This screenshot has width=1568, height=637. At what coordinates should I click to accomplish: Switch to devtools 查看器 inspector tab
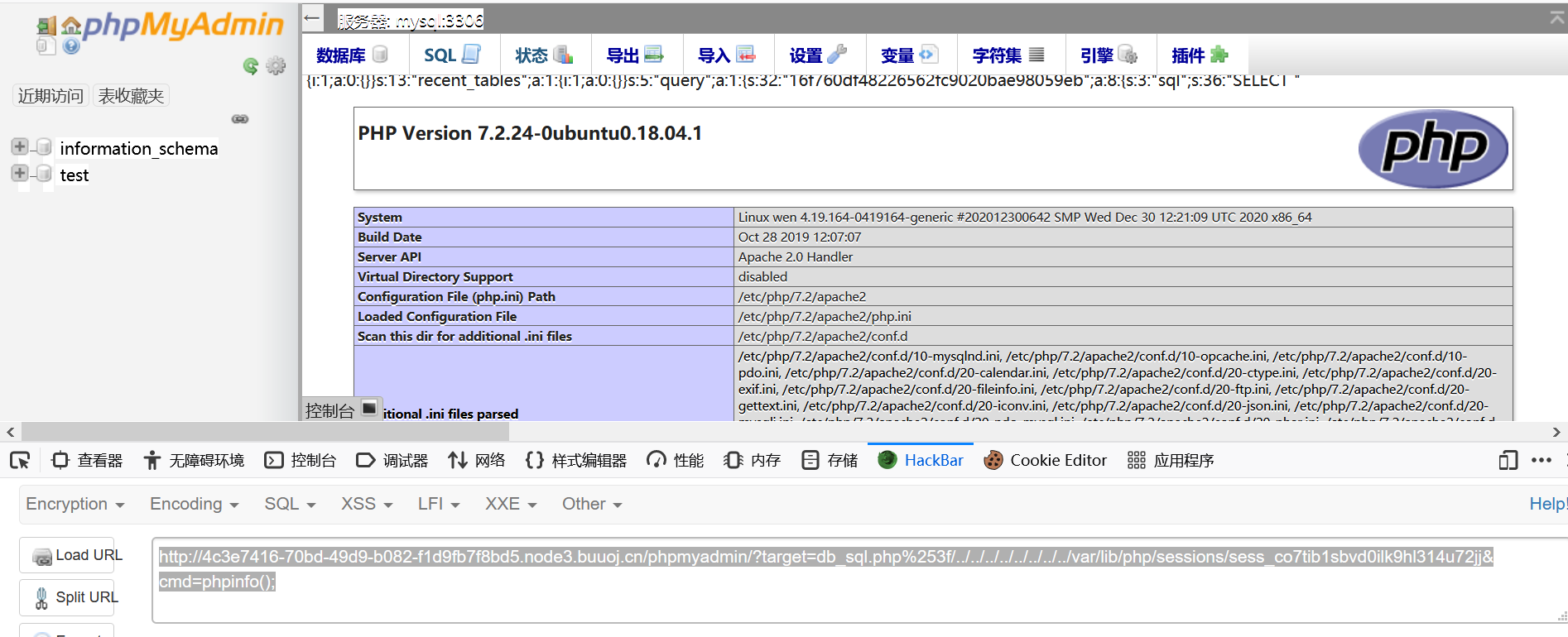pos(87,460)
